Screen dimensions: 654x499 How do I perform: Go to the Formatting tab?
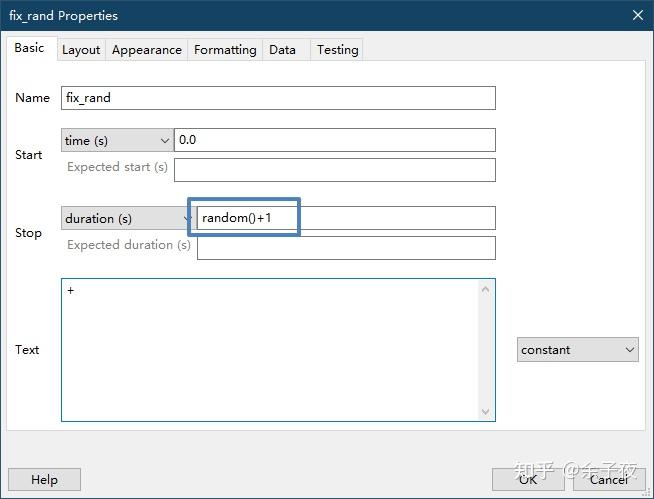click(225, 50)
